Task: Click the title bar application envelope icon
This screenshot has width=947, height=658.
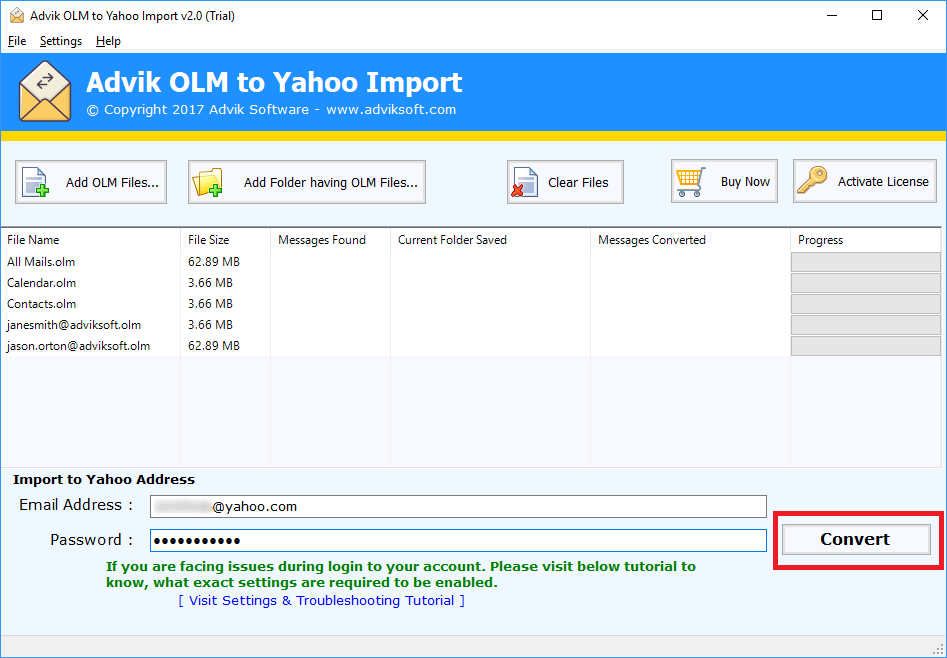Action: (17, 16)
